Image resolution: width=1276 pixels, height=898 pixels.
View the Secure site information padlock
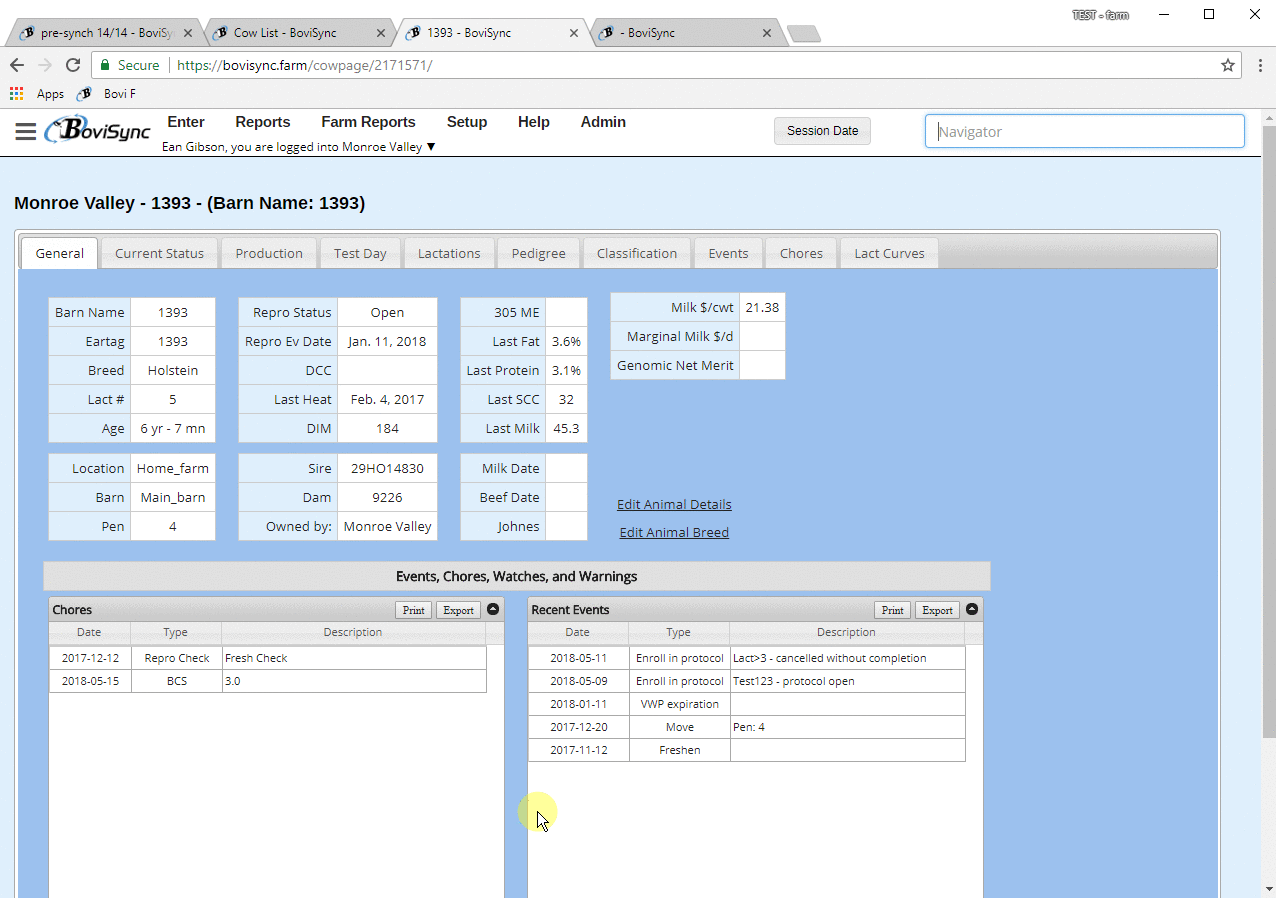coord(104,65)
